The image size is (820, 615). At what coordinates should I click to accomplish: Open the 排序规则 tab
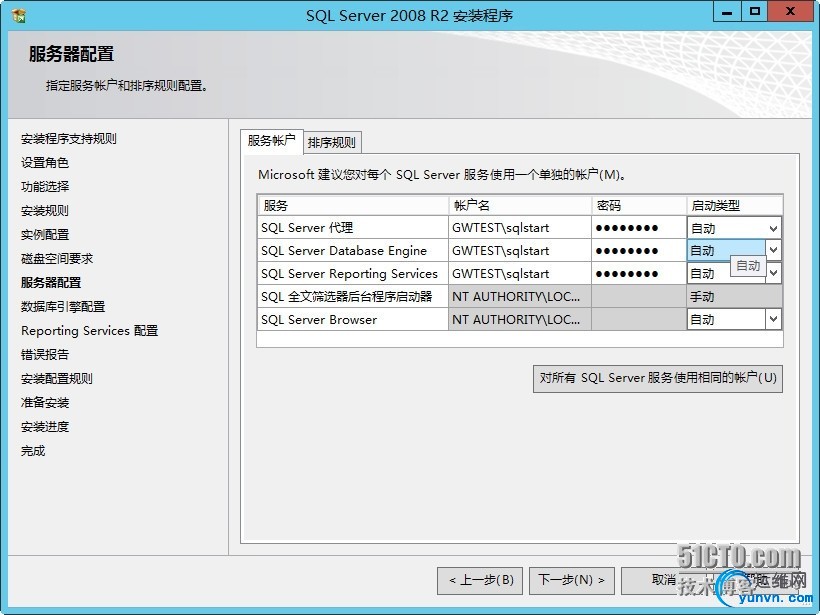332,142
